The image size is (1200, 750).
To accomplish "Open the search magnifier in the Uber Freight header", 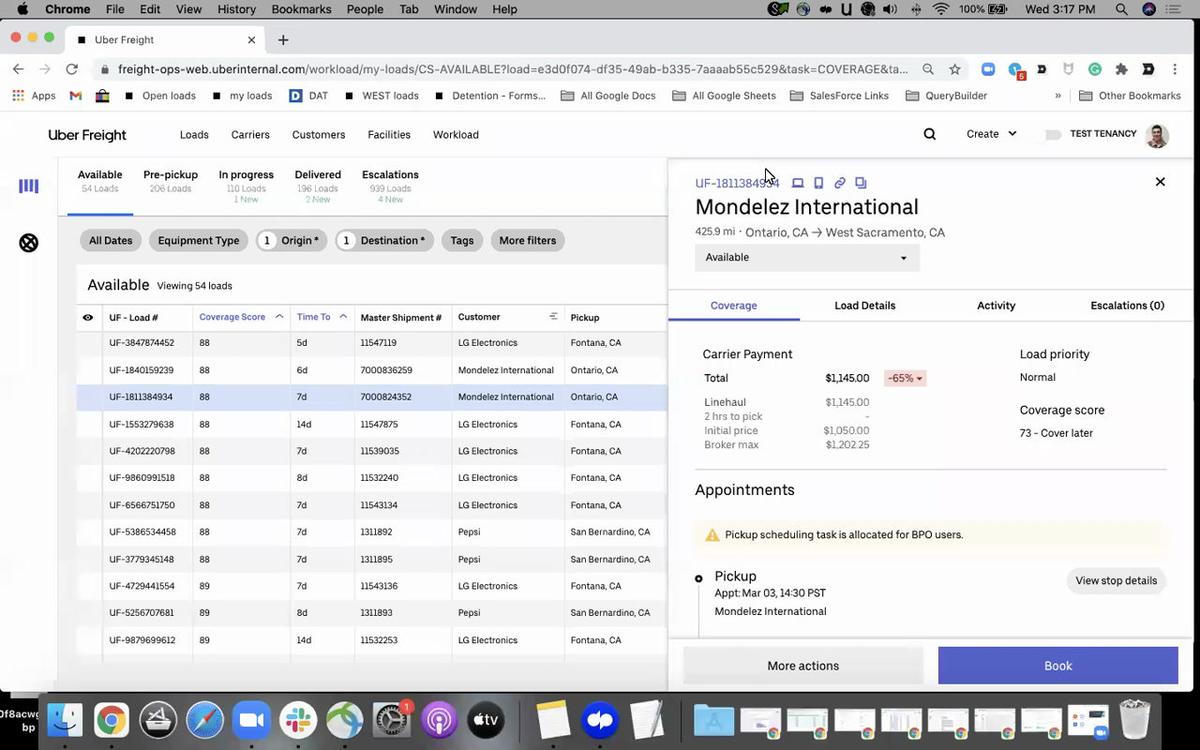I will (930, 134).
